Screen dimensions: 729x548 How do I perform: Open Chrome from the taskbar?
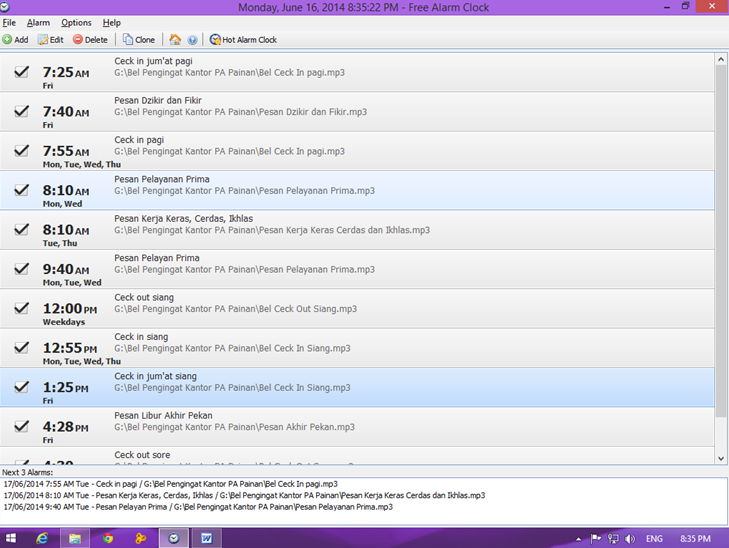coord(108,538)
